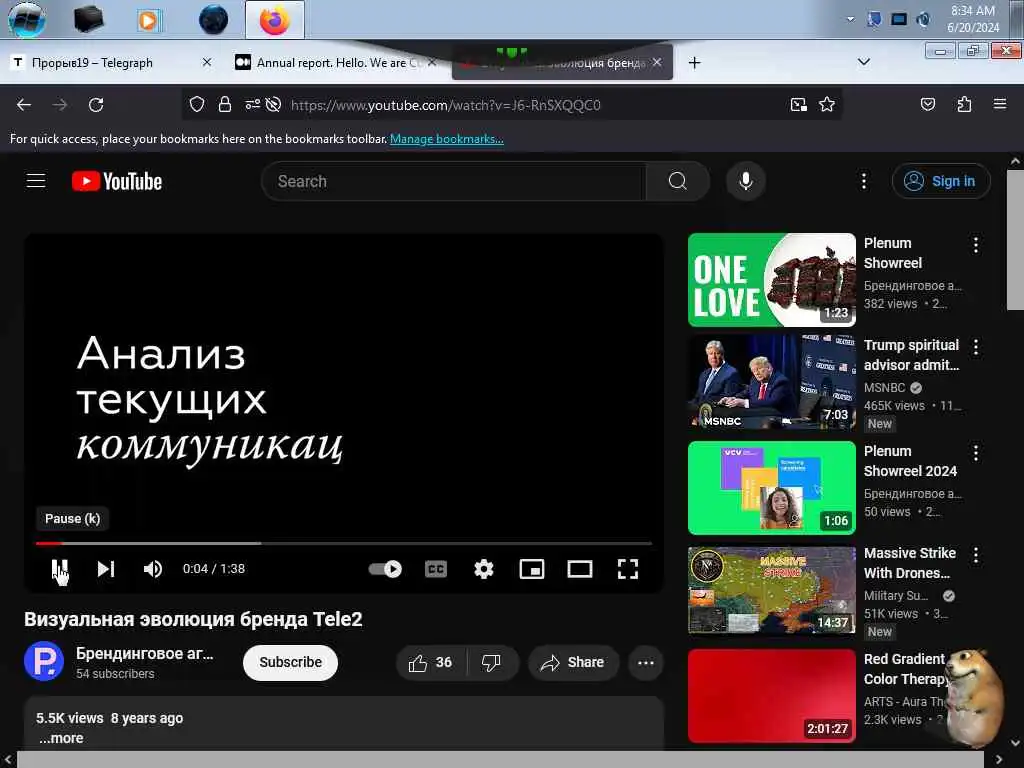Open options menu for Trump spiritual advisor video
The image size is (1024, 768).
tap(976, 347)
